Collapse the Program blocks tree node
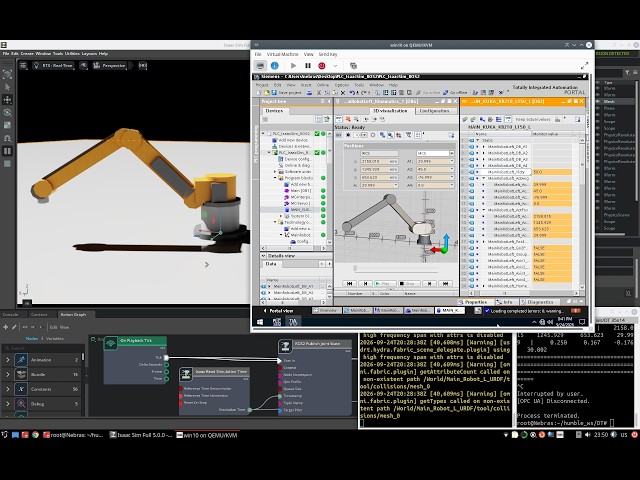The width and height of the screenshot is (640, 480). tap(275, 178)
